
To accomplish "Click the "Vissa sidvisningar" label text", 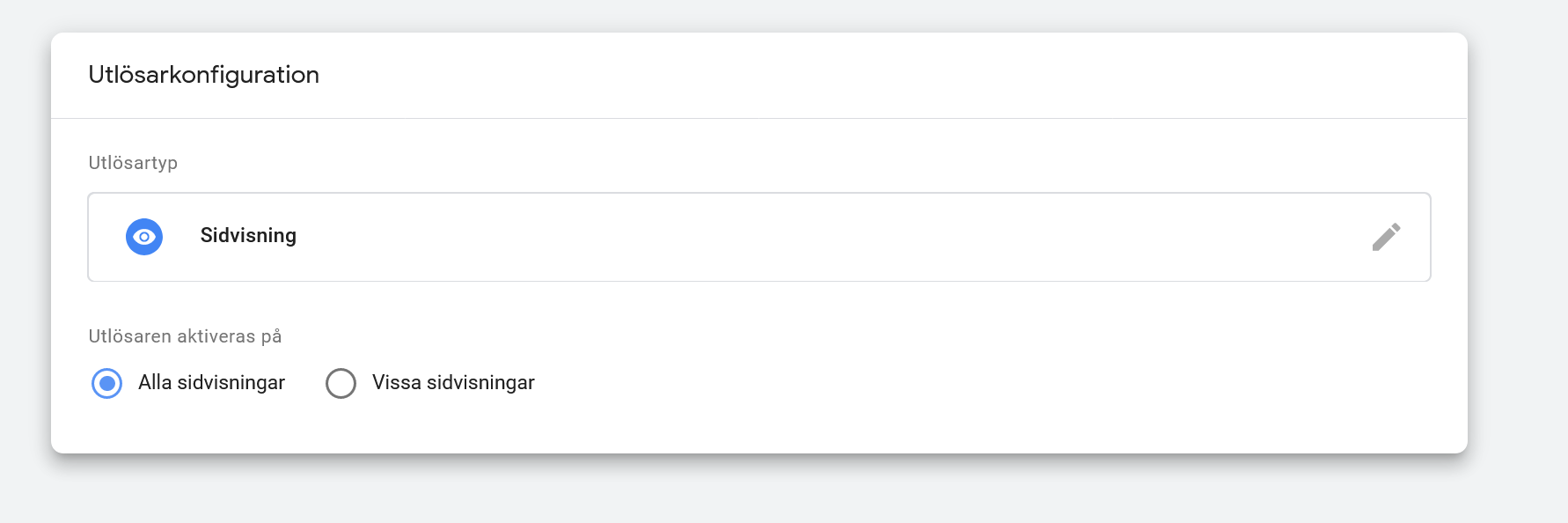I will (453, 383).
